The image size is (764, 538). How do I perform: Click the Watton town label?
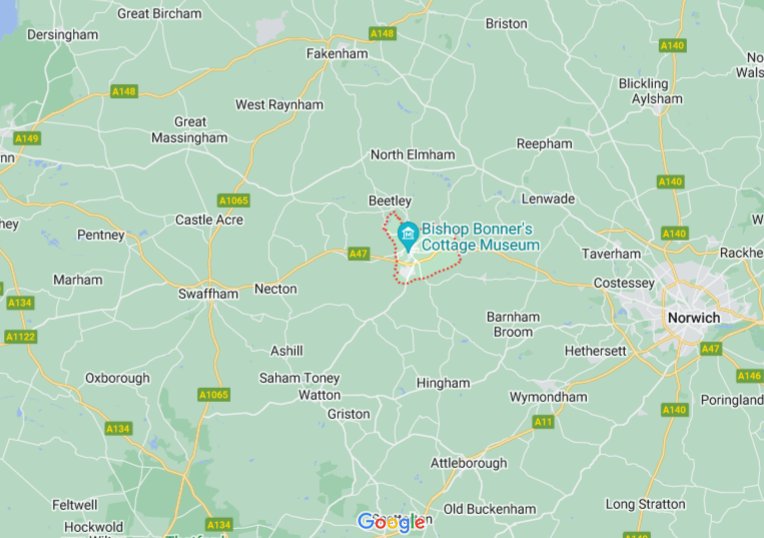point(319,395)
